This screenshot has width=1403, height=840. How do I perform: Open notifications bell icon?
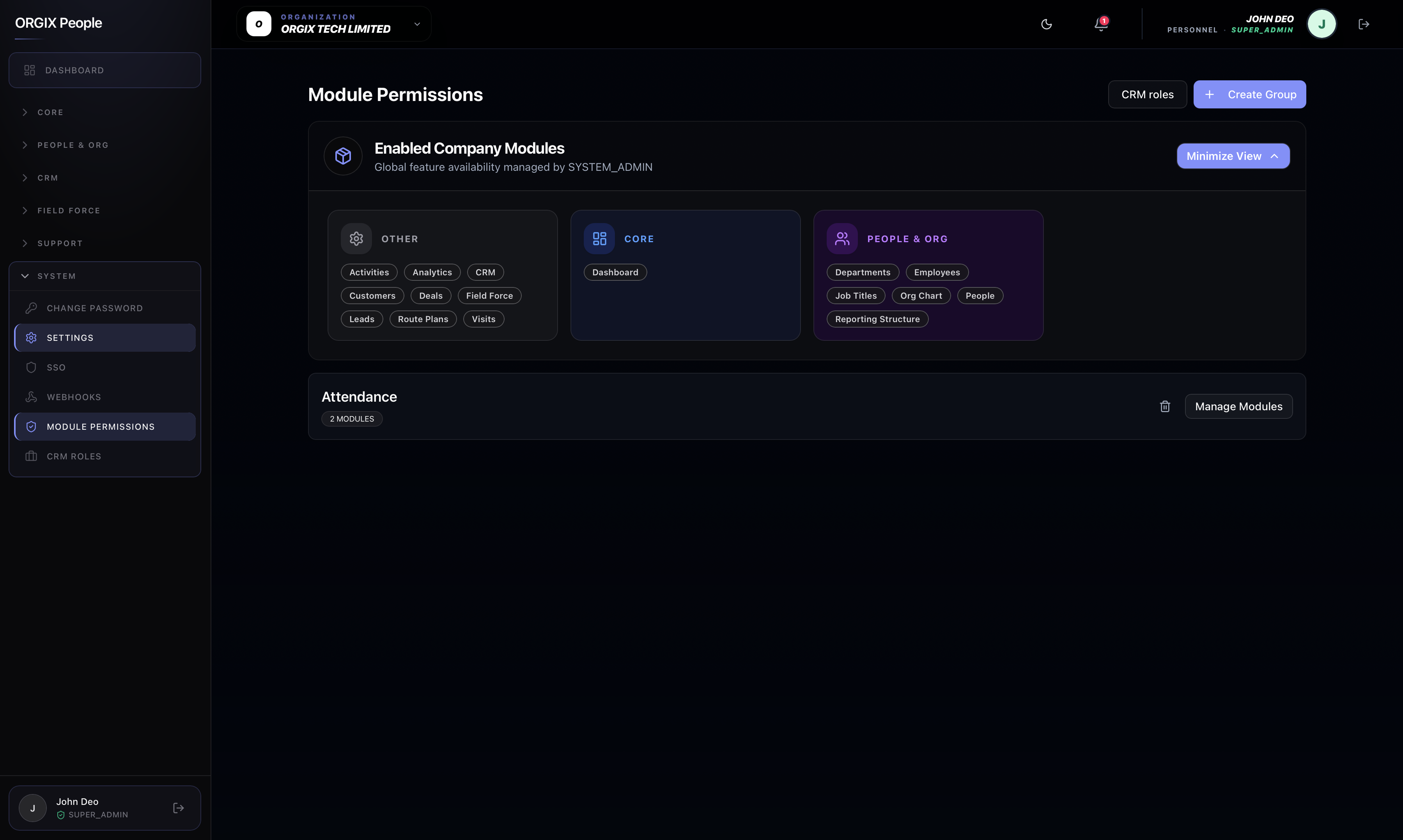(1101, 24)
